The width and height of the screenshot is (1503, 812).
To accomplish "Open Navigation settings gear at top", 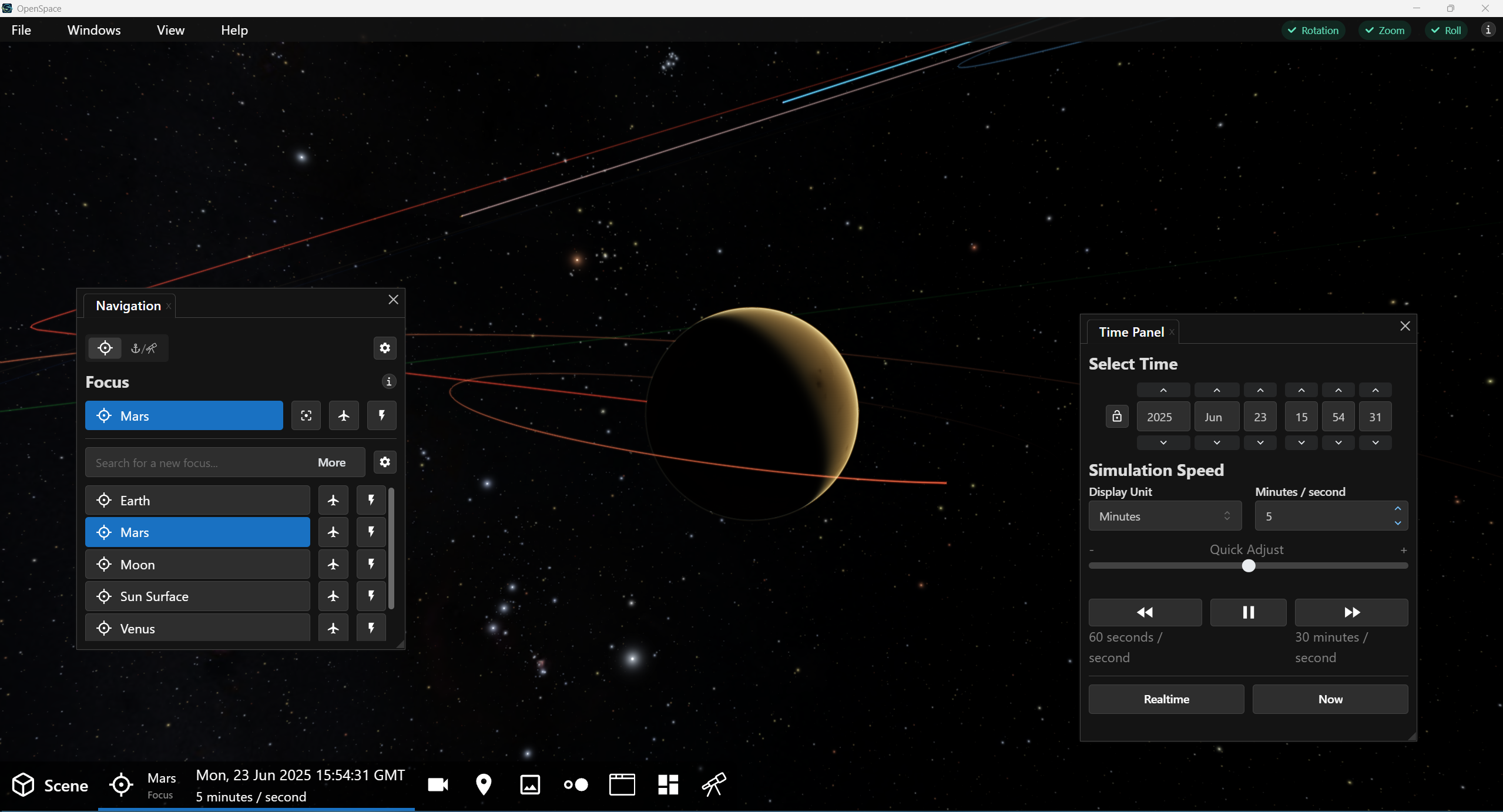I will click(x=385, y=348).
